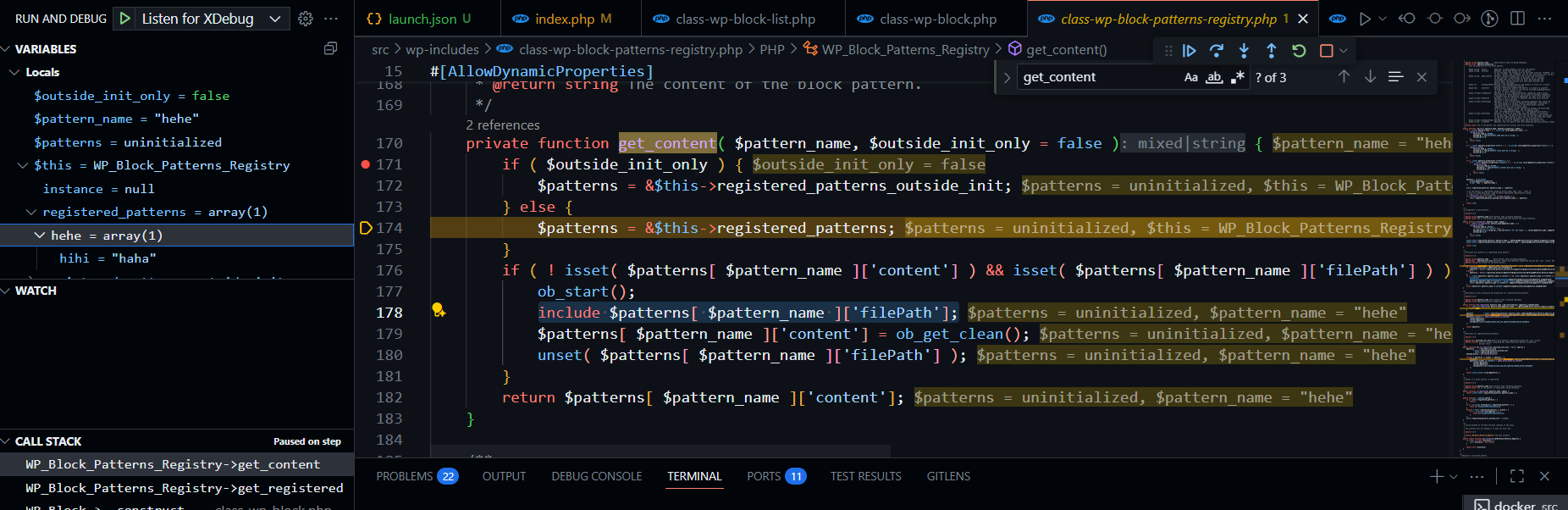Open the Listen for XDebug configuration dropdown
This screenshot has height=510, width=1568.
coord(274,19)
